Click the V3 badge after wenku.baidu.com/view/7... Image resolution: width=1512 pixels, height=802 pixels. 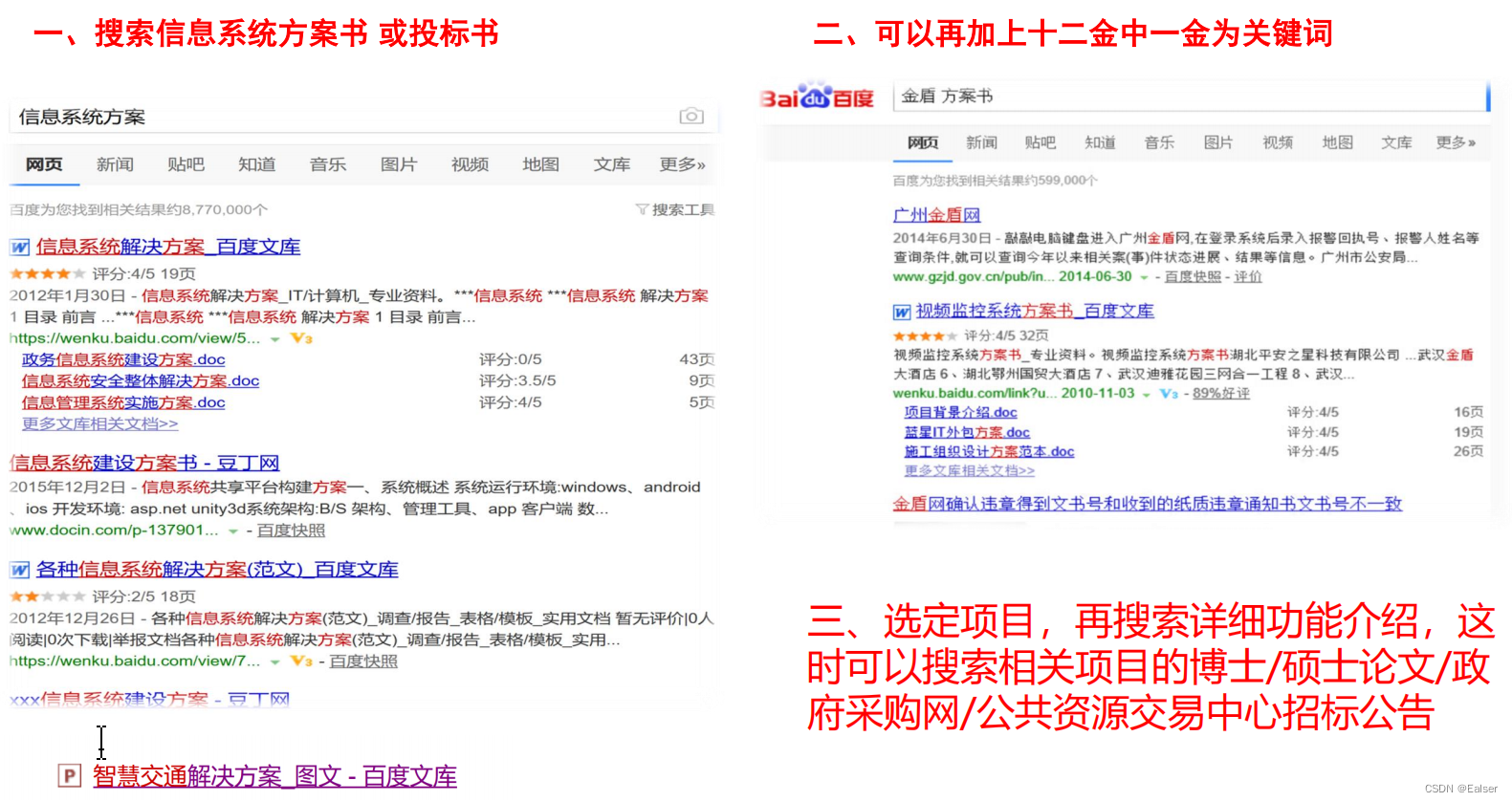(301, 661)
